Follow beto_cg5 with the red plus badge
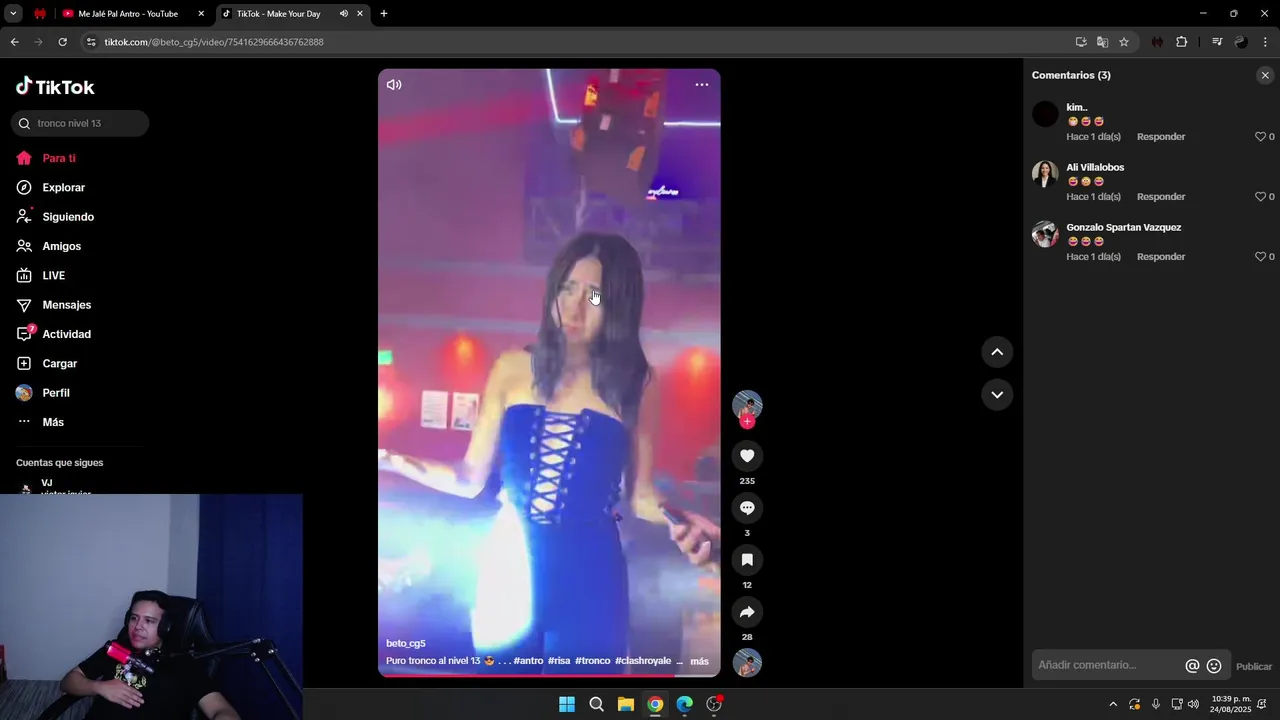The image size is (1280, 720). (x=747, y=422)
